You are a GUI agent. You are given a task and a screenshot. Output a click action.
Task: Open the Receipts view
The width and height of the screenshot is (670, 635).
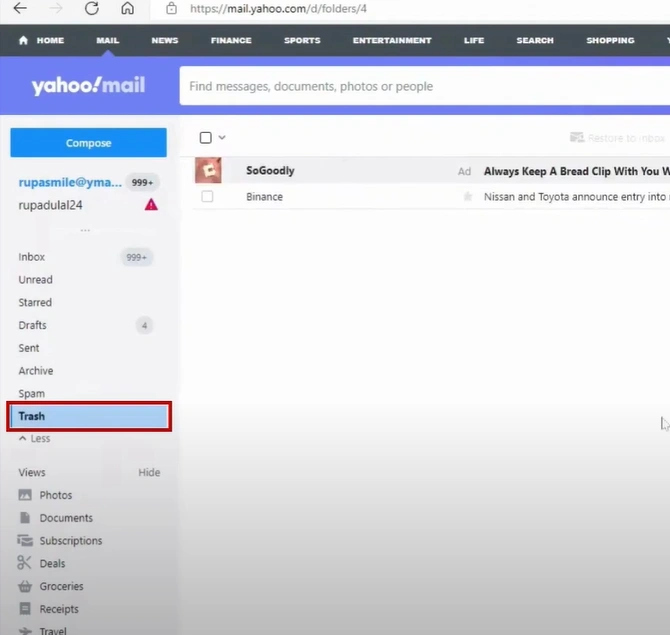pos(49,609)
